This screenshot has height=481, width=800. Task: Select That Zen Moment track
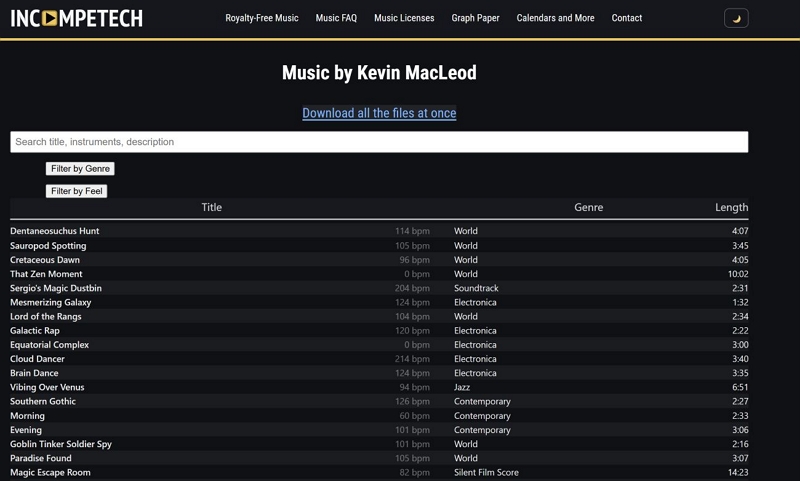click(46, 274)
